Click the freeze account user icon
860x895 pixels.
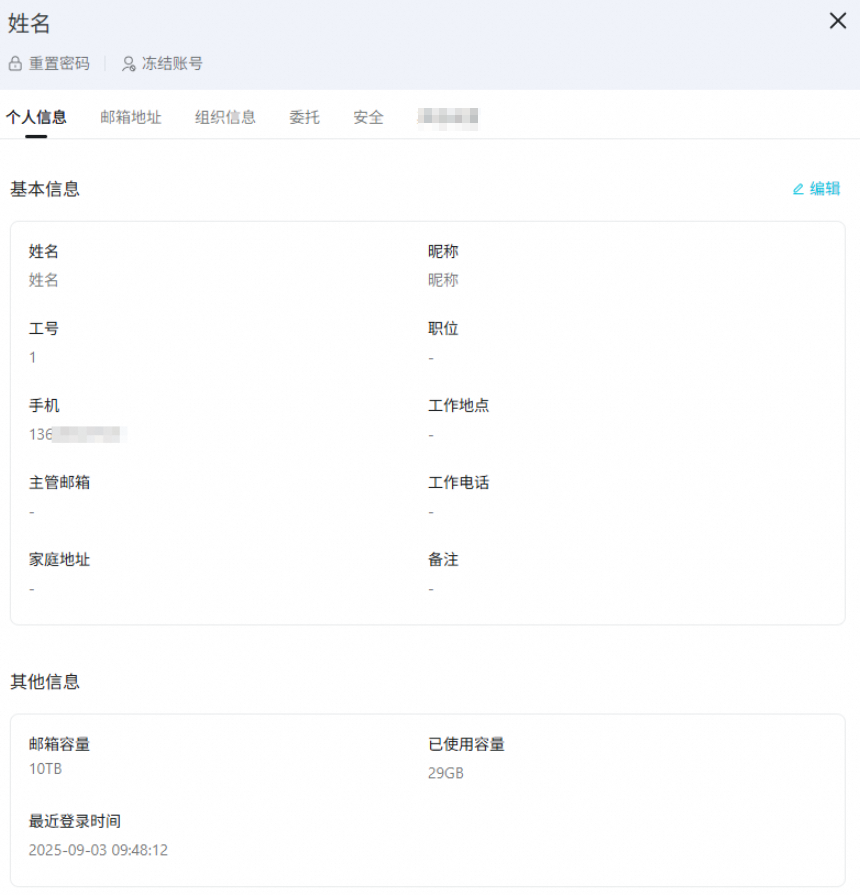(128, 63)
